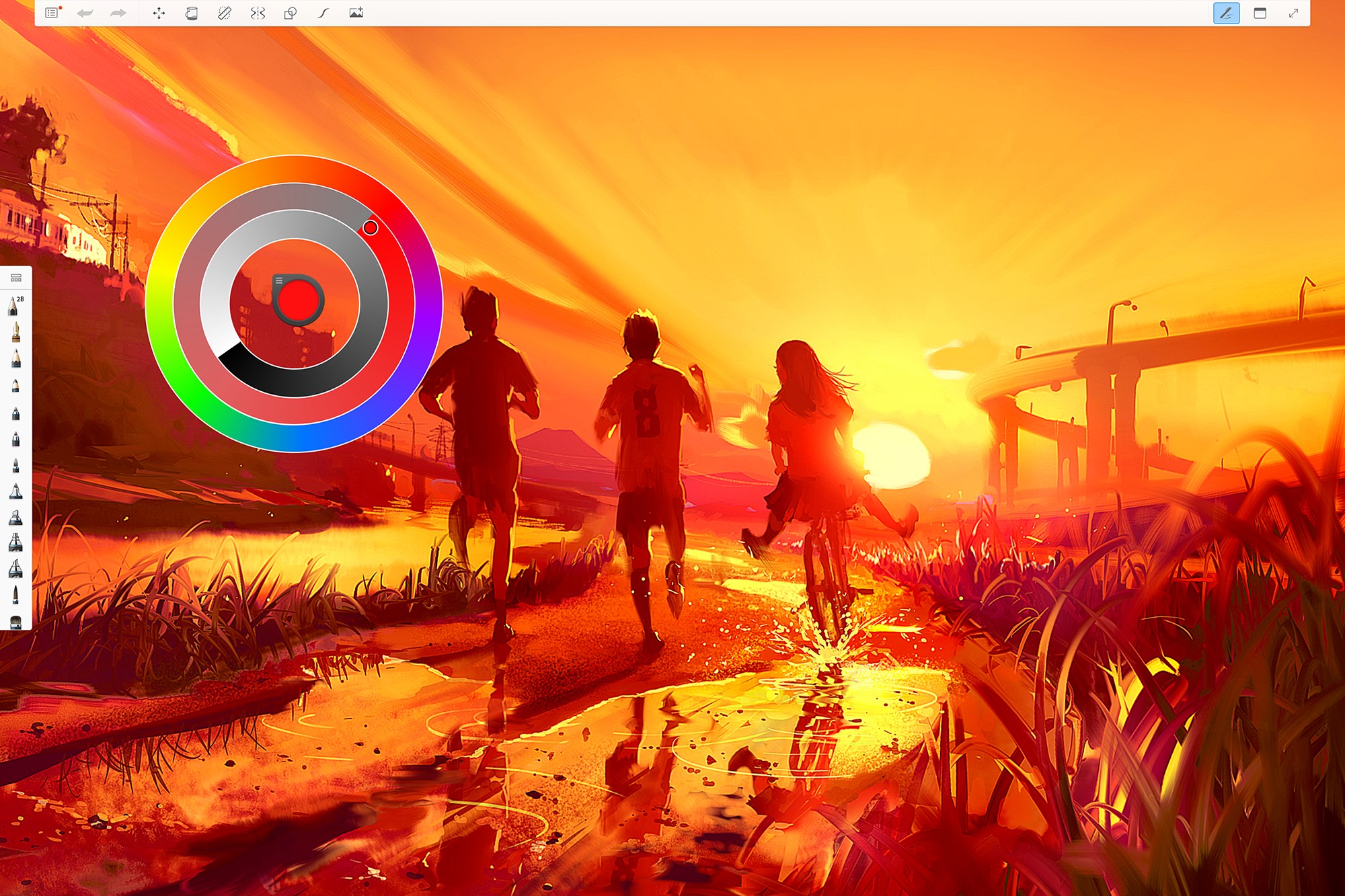
Task: Click the Undo arrow
Action: coord(85,13)
